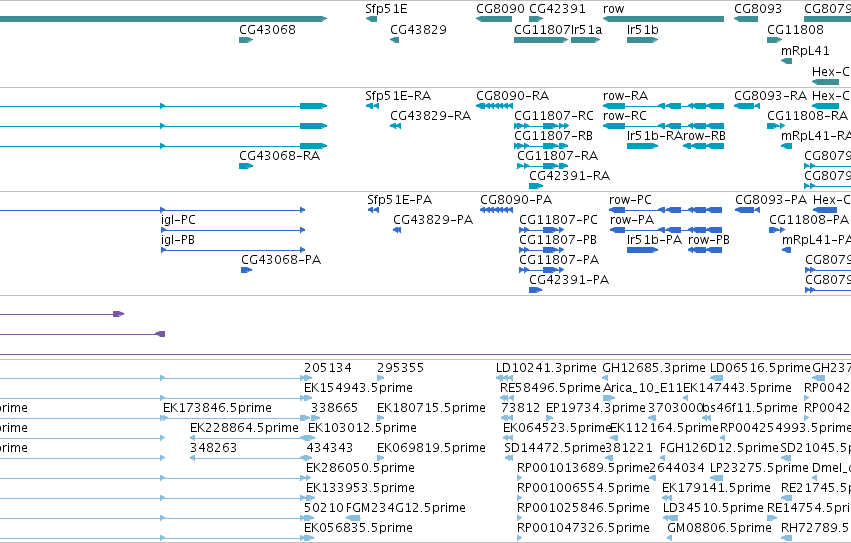This screenshot has width=851, height=543.
Task: Select the Ir51b-PA protein label
Action: [x=654, y=240]
